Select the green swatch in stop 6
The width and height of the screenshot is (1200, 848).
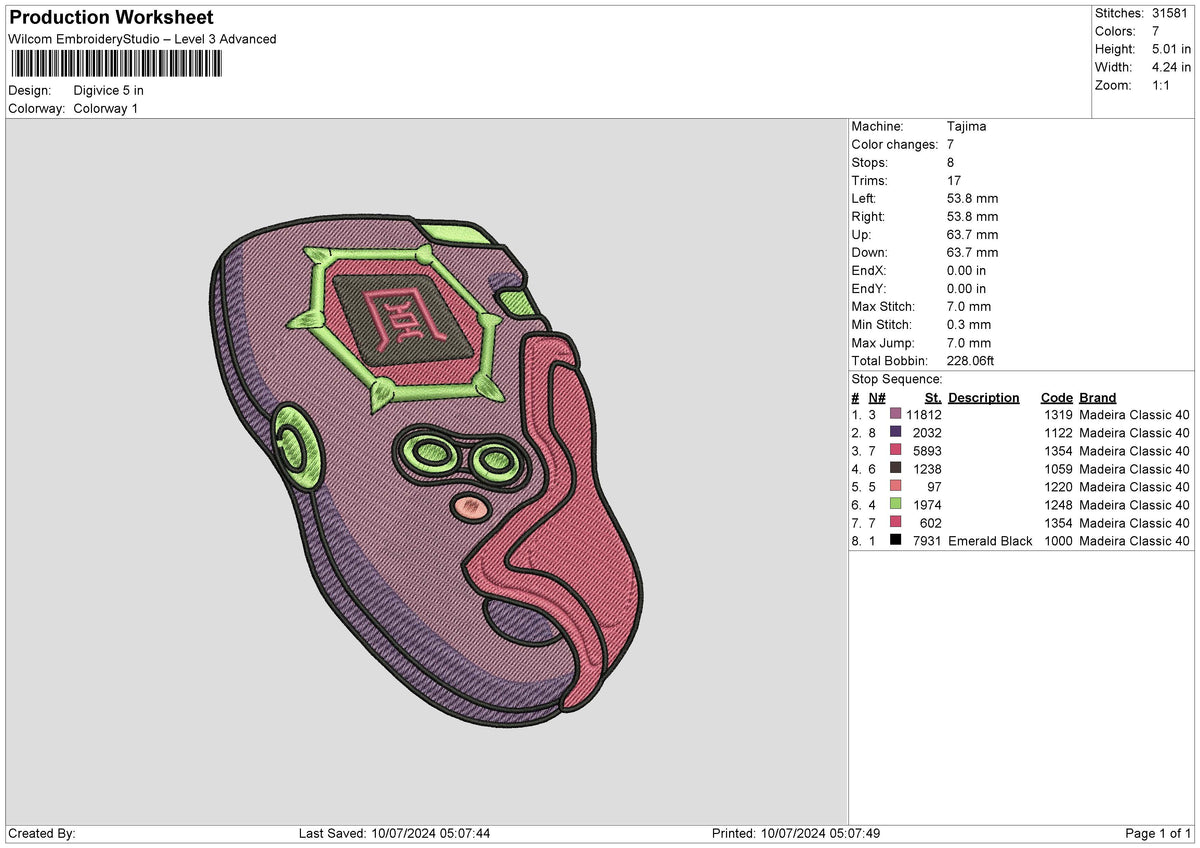click(895, 505)
